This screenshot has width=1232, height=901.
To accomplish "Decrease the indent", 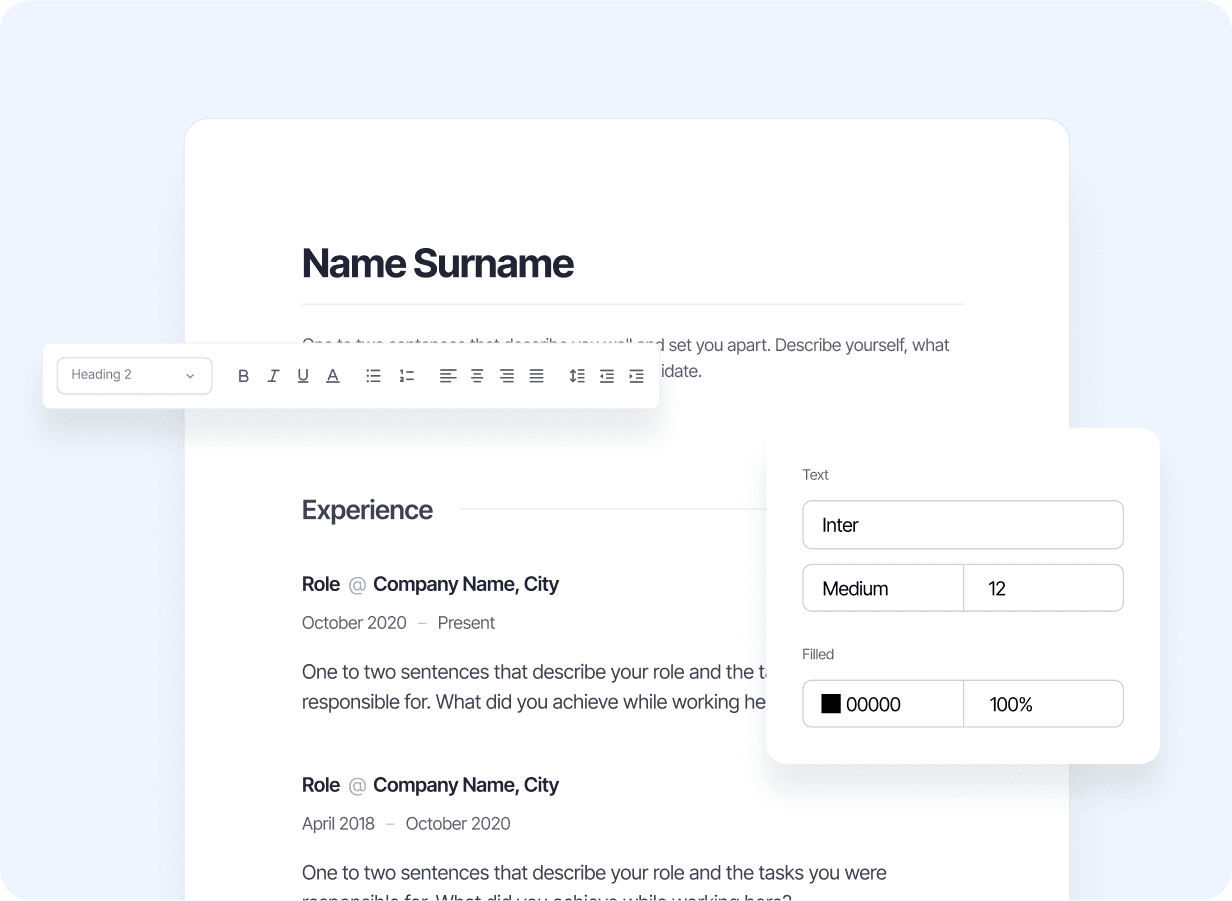I will pyautogui.click(x=607, y=376).
